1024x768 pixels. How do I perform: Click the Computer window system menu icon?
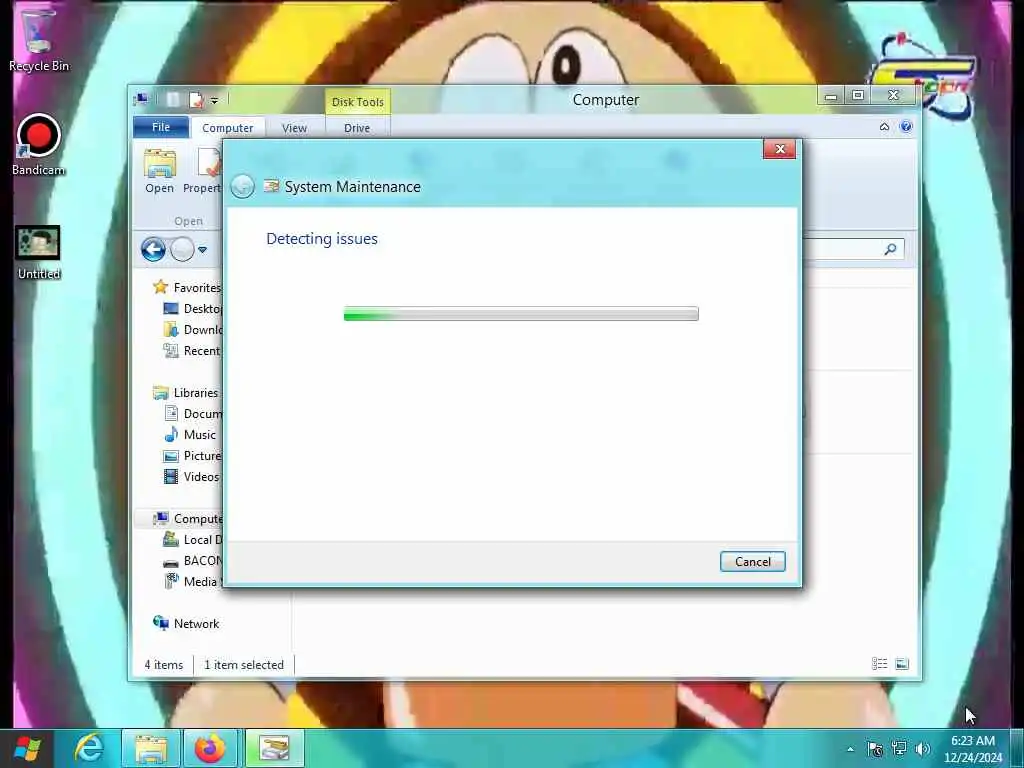pos(140,99)
